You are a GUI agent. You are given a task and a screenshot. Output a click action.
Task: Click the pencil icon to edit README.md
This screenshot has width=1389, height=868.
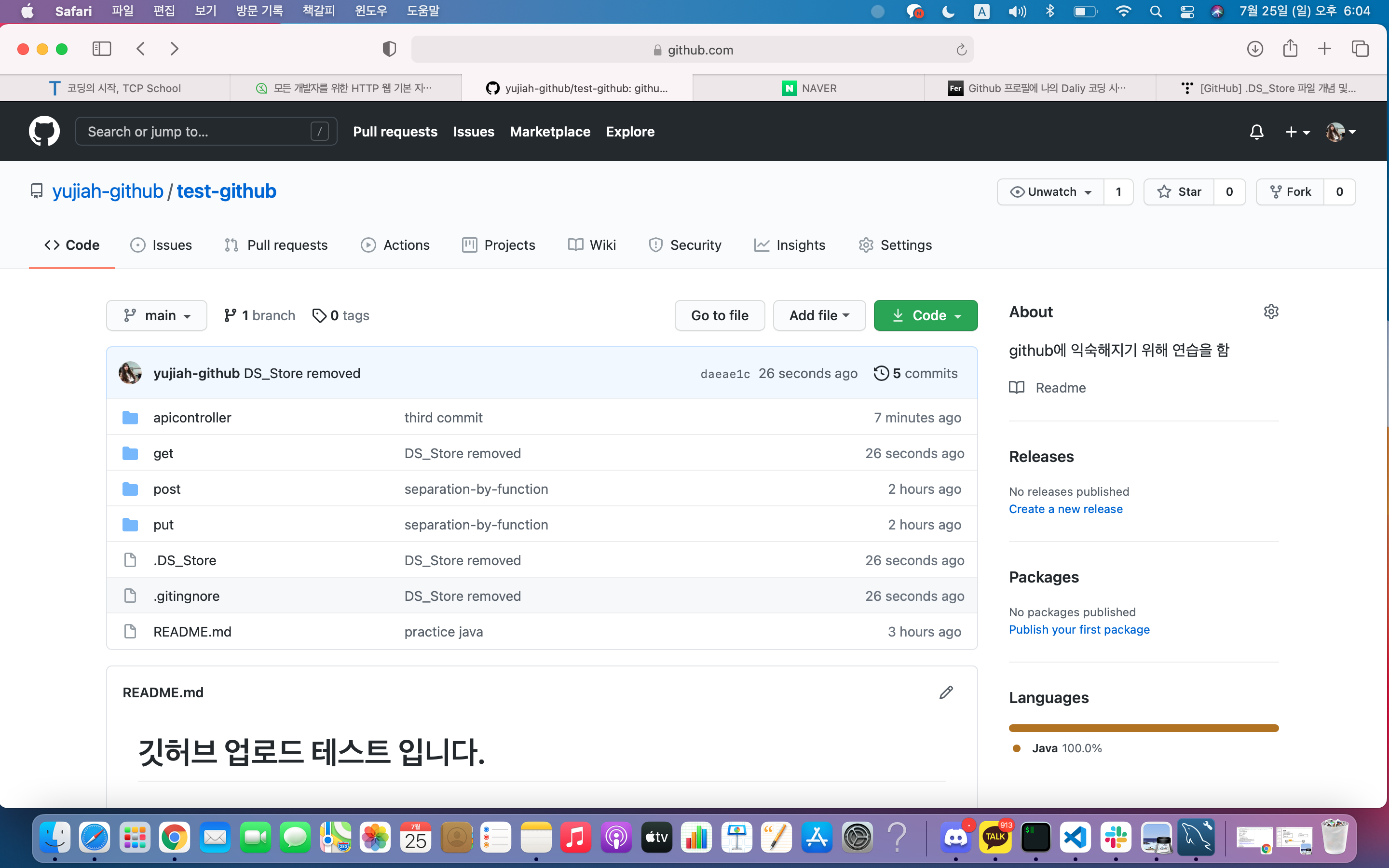click(x=946, y=692)
